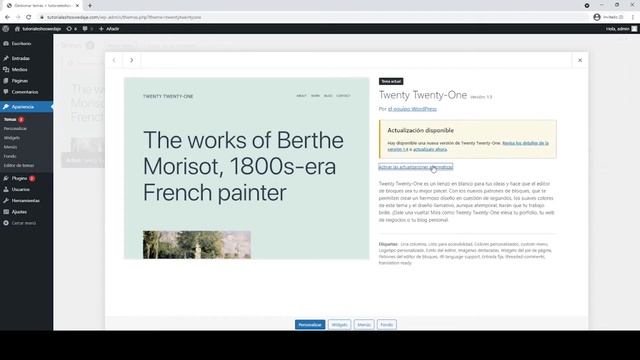Viewport: 640px width, 360px height.
Task: Open the site home icon in admin bar
Action: pyautogui.click(x=17, y=29)
